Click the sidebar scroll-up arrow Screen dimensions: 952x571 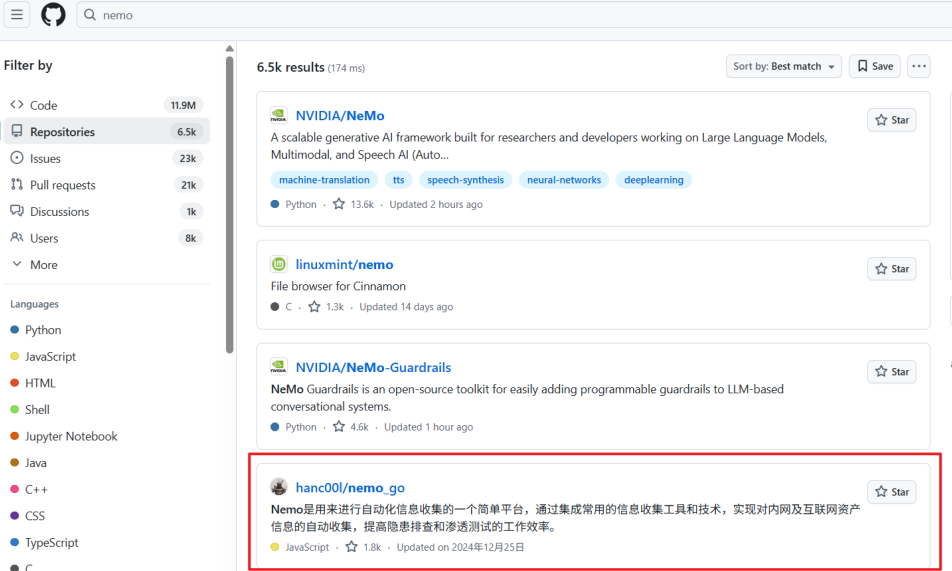230,49
